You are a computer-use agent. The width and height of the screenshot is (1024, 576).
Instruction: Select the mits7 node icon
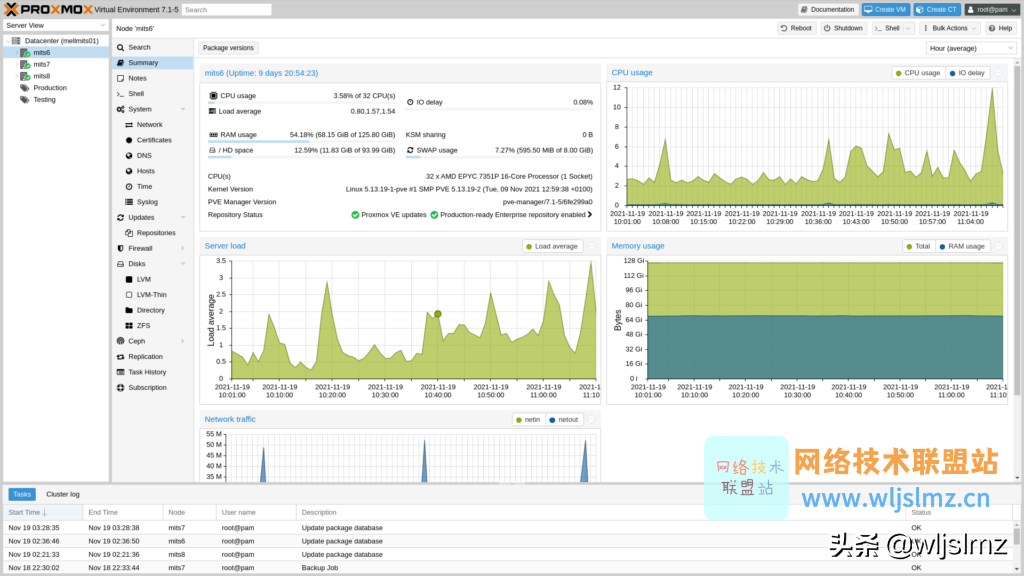25,64
